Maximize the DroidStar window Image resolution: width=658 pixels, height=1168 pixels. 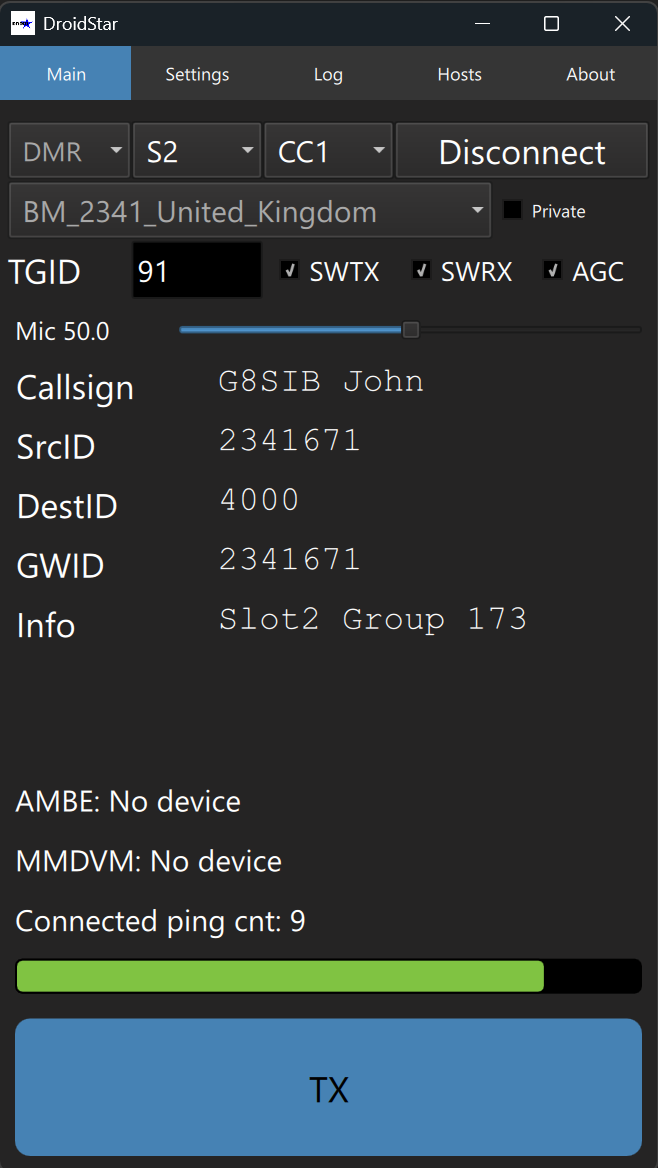pyautogui.click(x=551, y=24)
